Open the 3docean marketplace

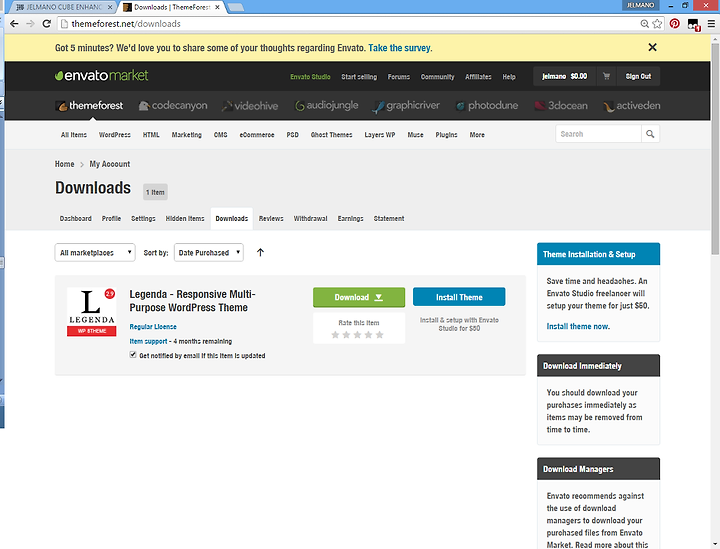tap(561, 106)
